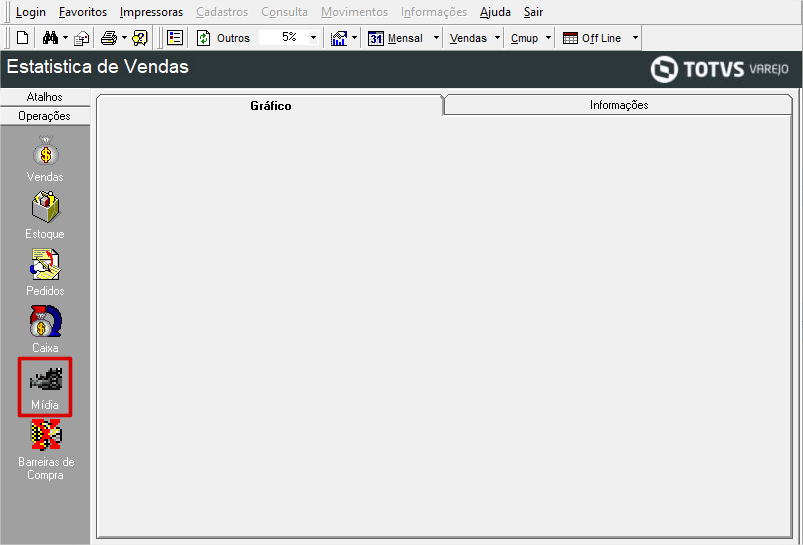Viewport: 803px width, 545px height.
Task: Click the Estoque sidebar label
Action: 45,234
